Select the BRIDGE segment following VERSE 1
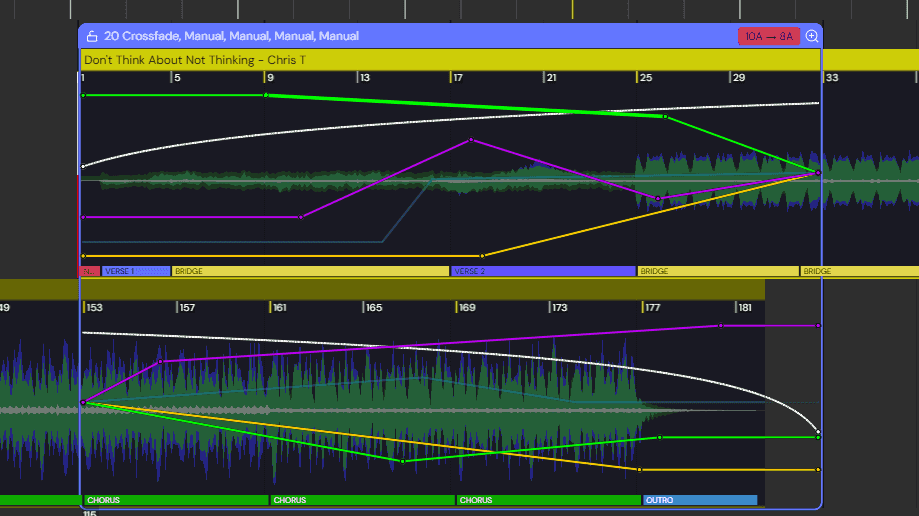The image size is (919, 516). (x=310, y=271)
